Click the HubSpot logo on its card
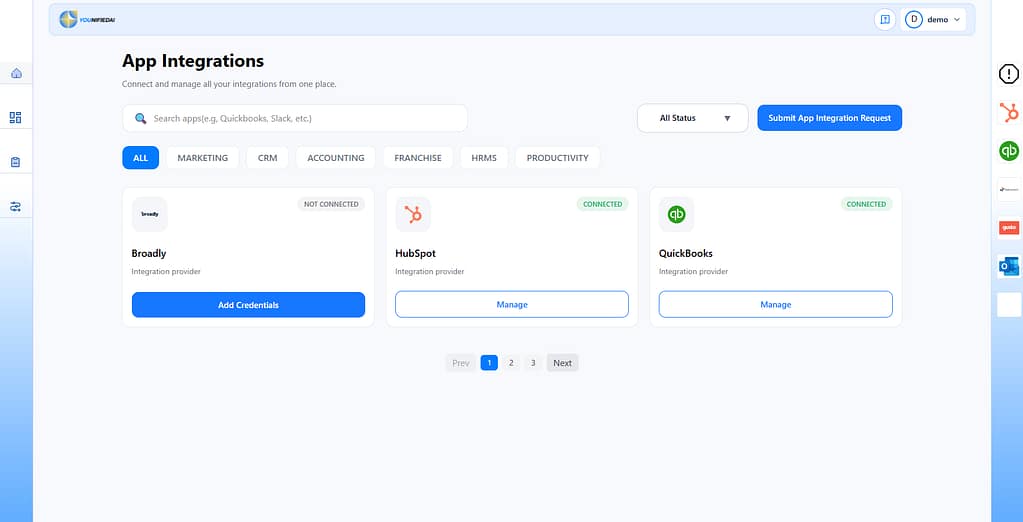The height and width of the screenshot is (522, 1023). pos(413,214)
